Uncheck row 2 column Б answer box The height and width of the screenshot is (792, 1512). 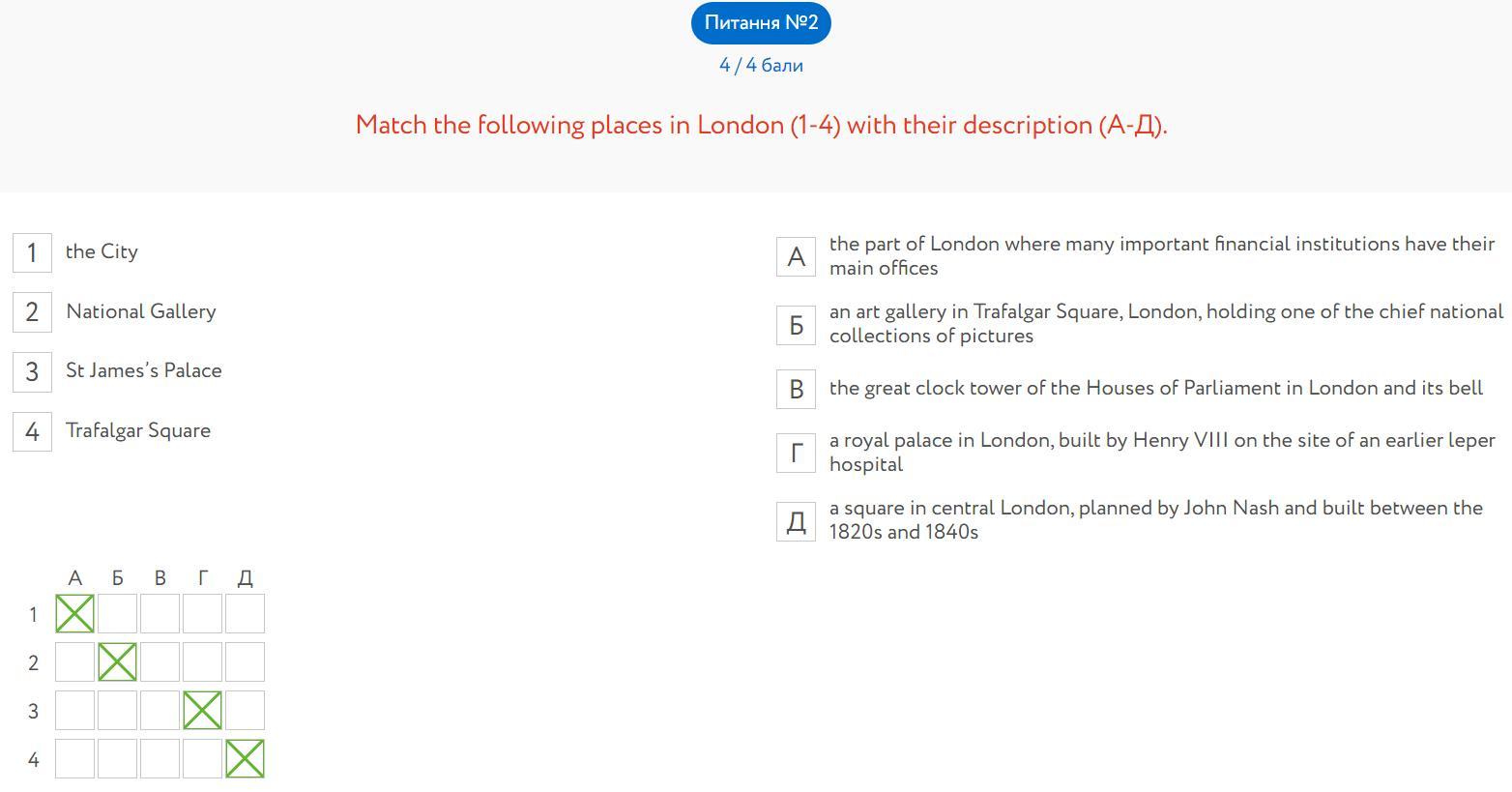click(118, 662)
